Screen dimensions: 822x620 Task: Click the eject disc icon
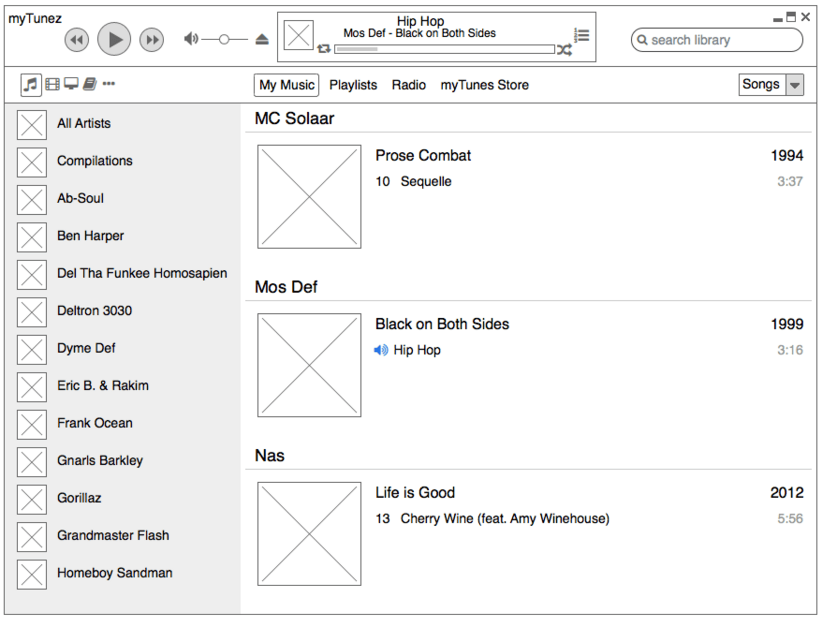tap(262, 39)
